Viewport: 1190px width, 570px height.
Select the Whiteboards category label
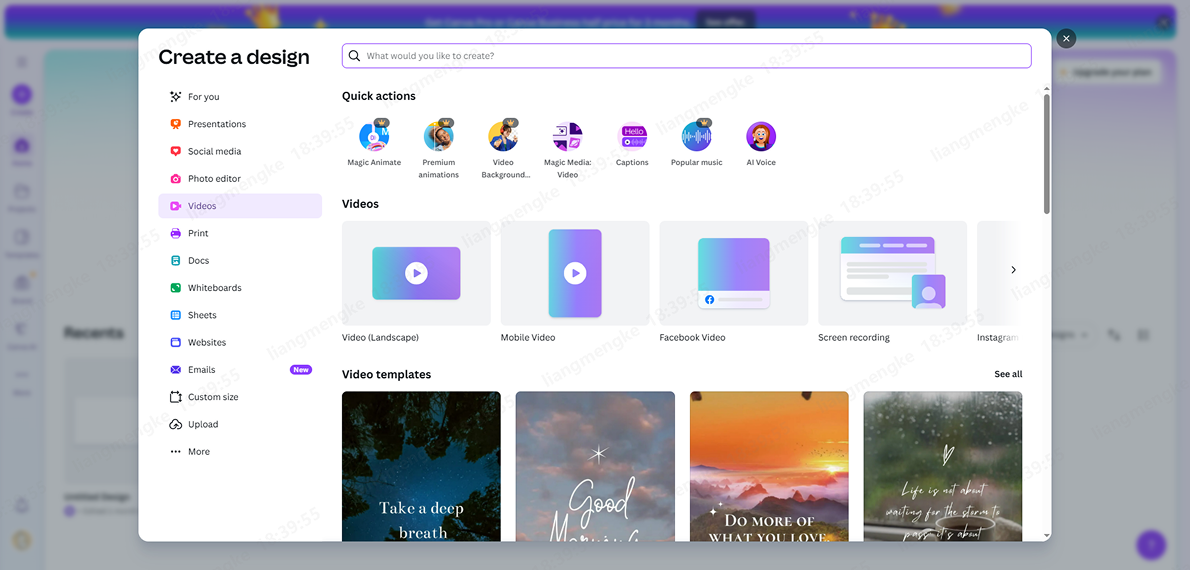(215, 288)
